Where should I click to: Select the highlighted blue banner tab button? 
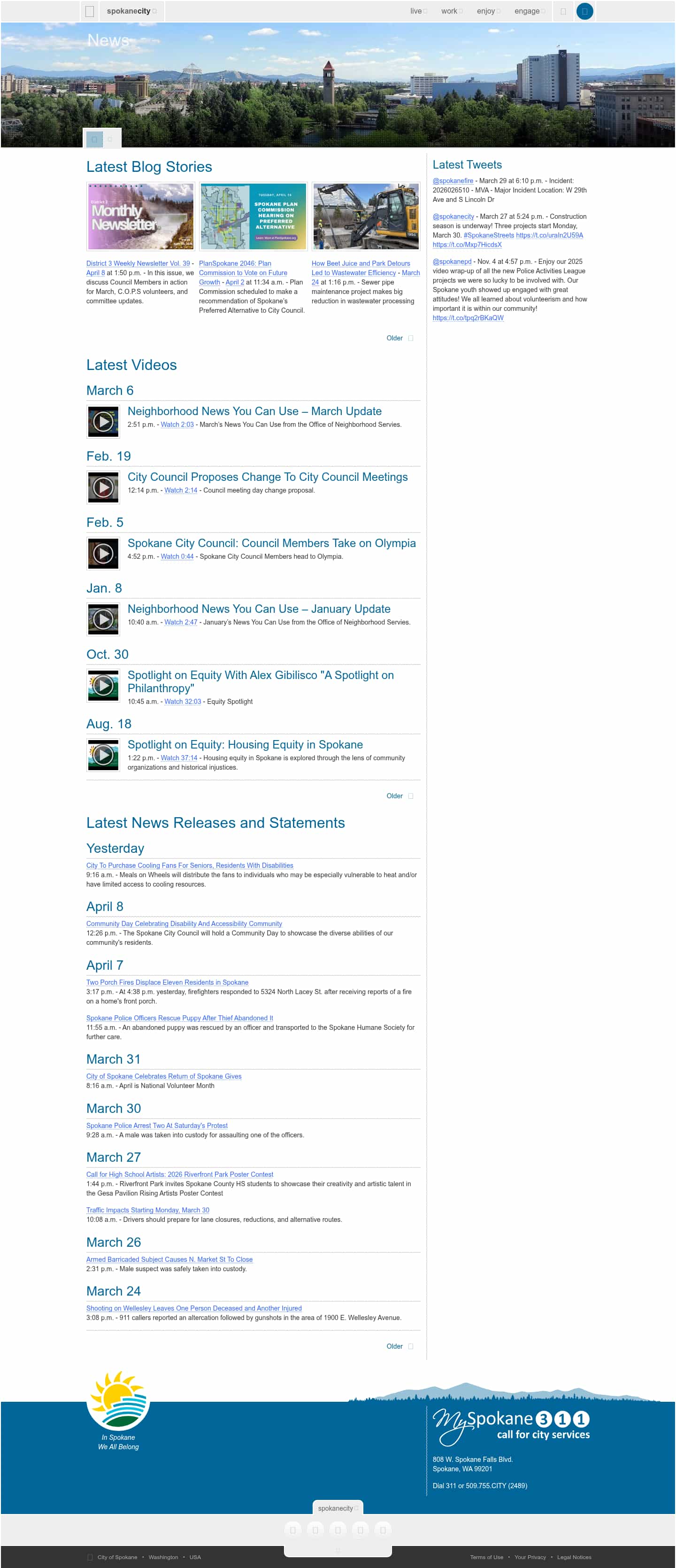click(94, 139)
